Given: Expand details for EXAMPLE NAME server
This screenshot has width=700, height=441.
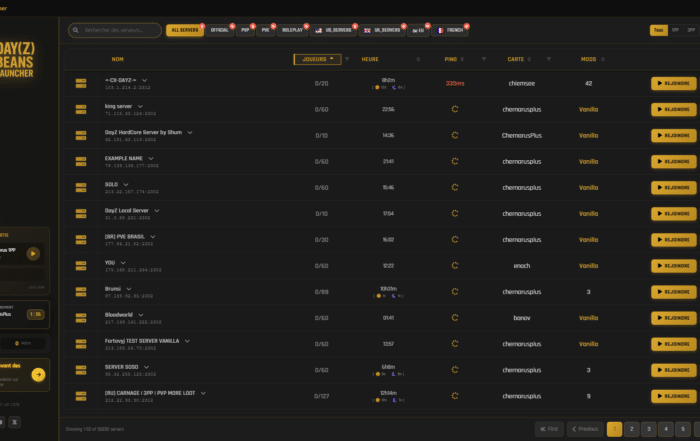Looking at the screenshot, I should click(x=151, y=158).
